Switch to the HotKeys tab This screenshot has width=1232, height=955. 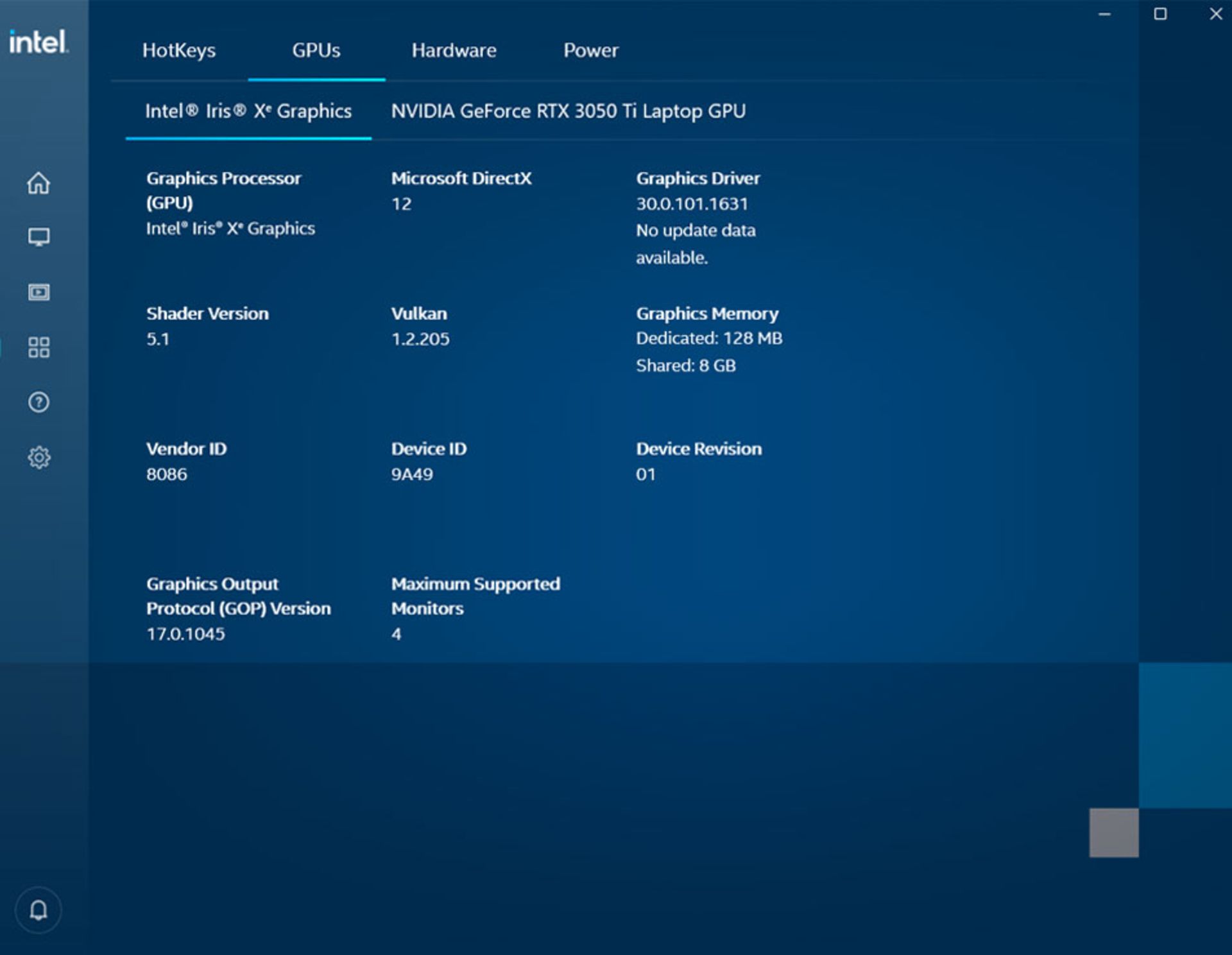point(179,50)
